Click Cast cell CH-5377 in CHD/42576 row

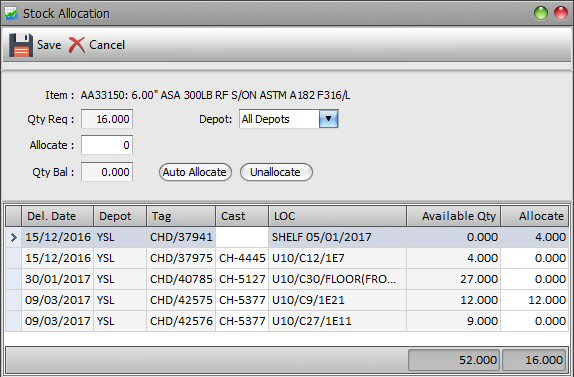click(x=242, y=321)
